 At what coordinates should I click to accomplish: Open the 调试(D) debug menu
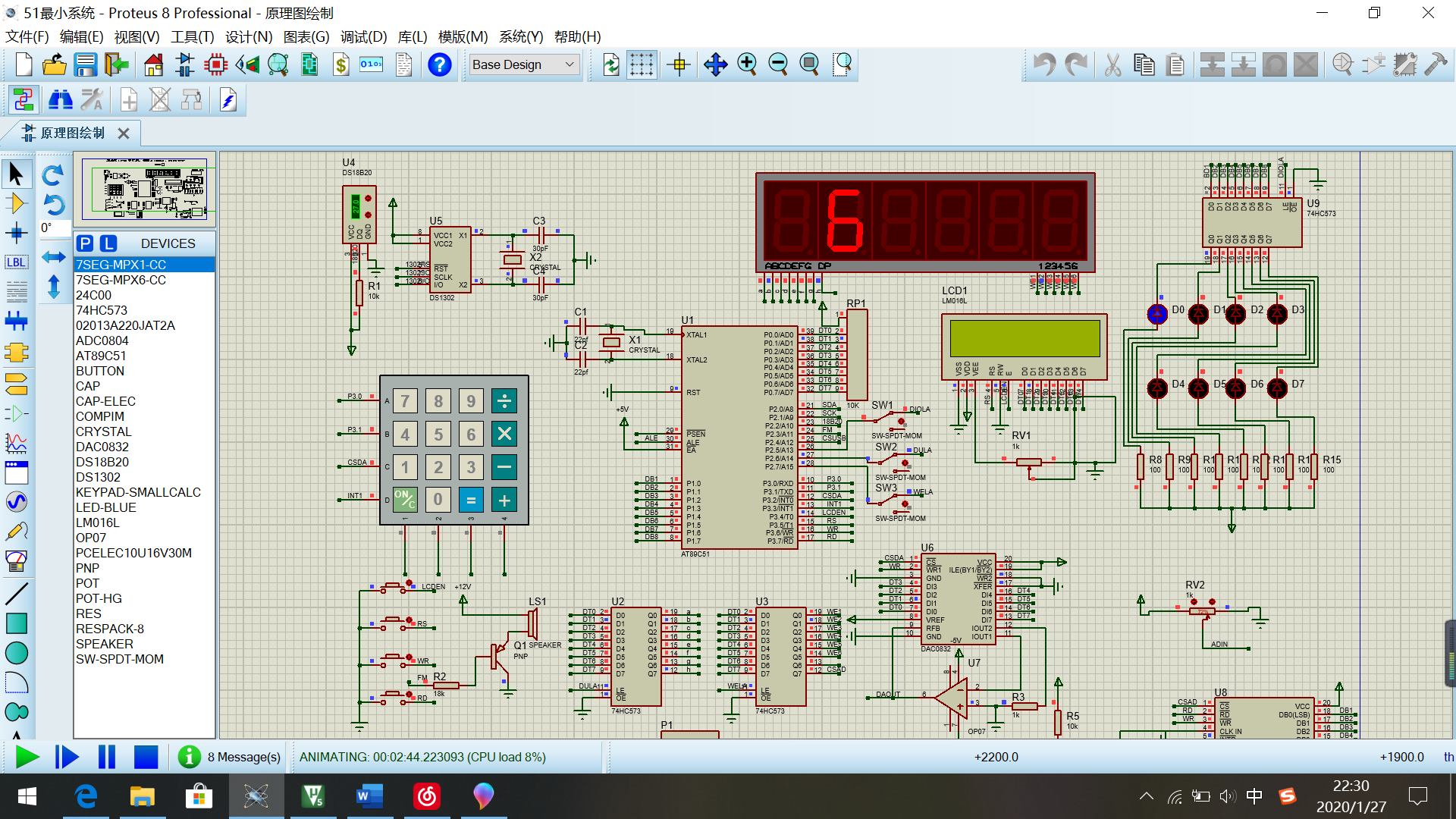tap(363, 37)
